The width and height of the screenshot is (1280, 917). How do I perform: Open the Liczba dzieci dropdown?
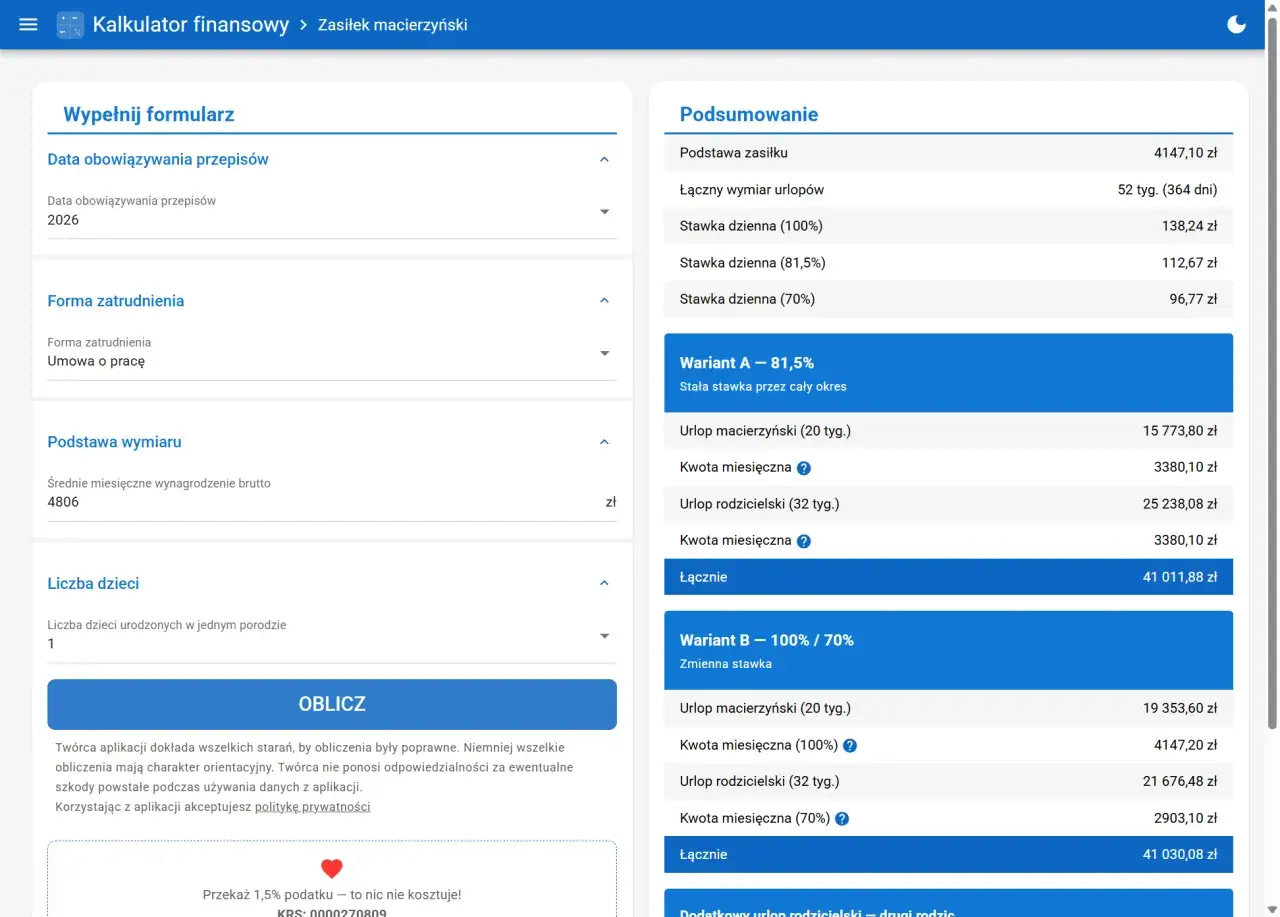pyautogui.click(x=604, y=635)
